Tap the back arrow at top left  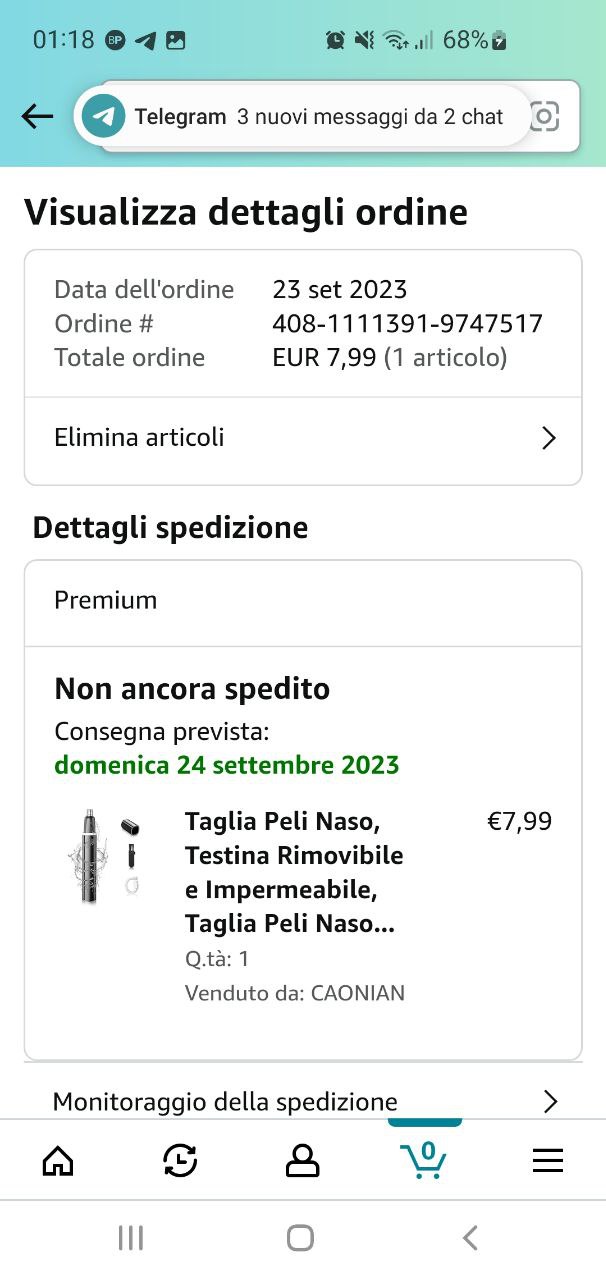click(x=37, y=117)
